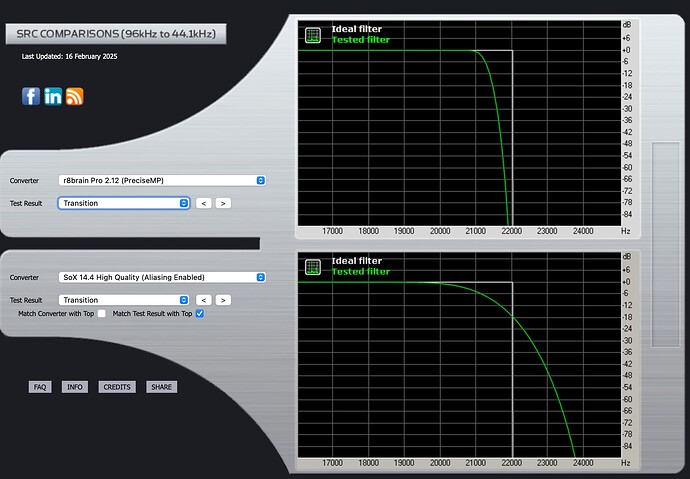Image resolution: width=690 pixels, height=479 pixels.
Task: Go to previous test result for bottom converter
Action: (204, 300)
